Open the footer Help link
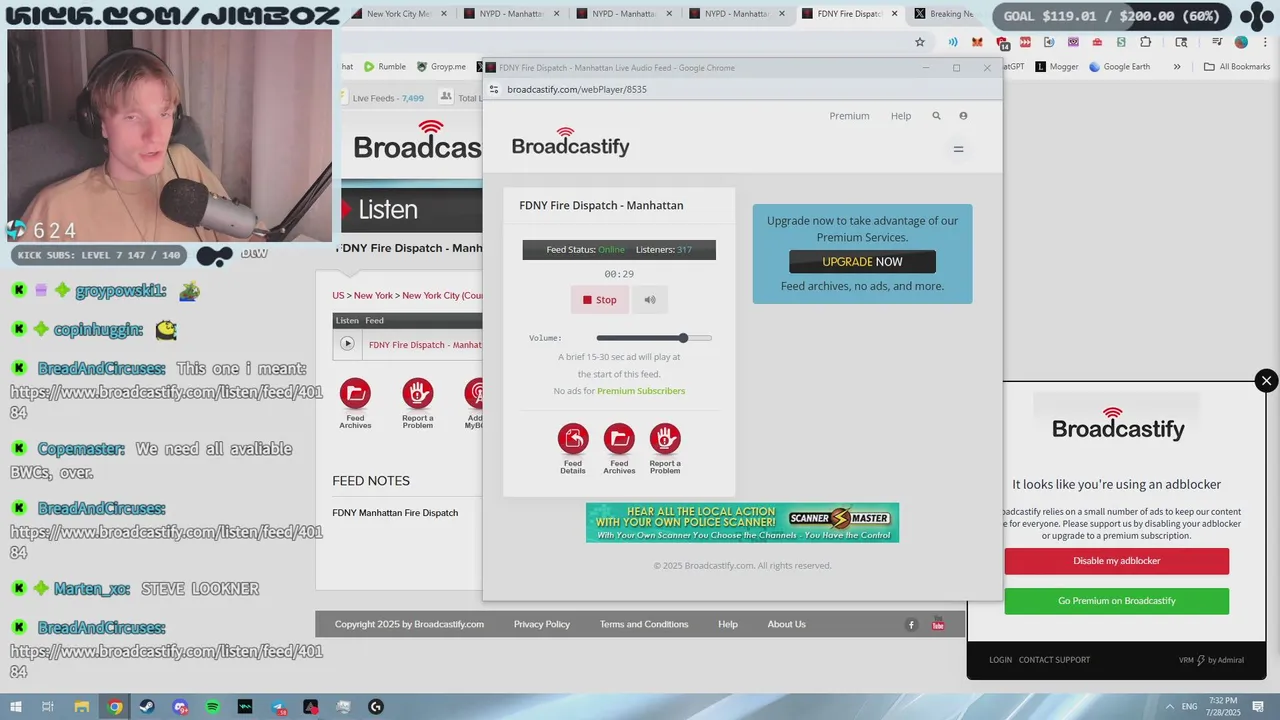The width and height of the screenshot is (1280, 720). click(728, 624)
